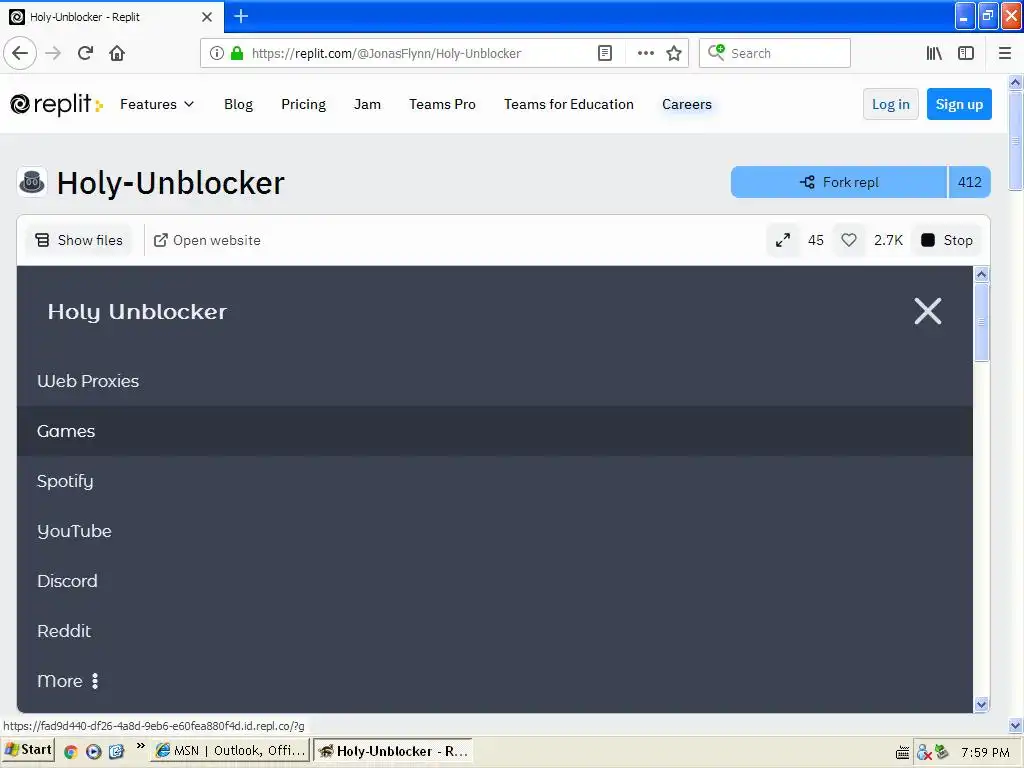
Task: Open the Jam link
Action: [367, 104]
